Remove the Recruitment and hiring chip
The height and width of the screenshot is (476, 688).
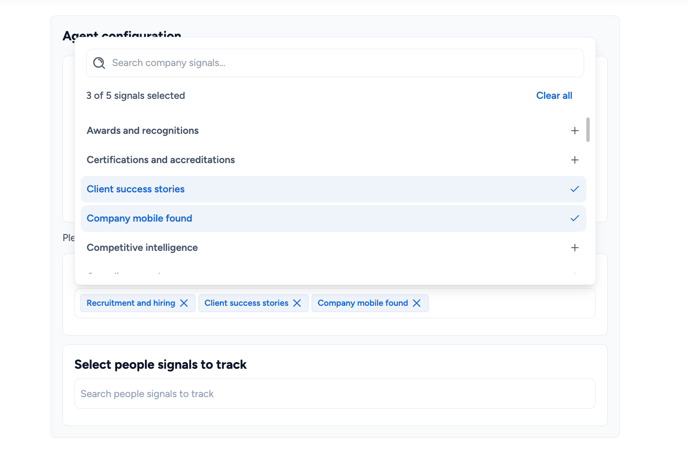[x=184, y=303]
